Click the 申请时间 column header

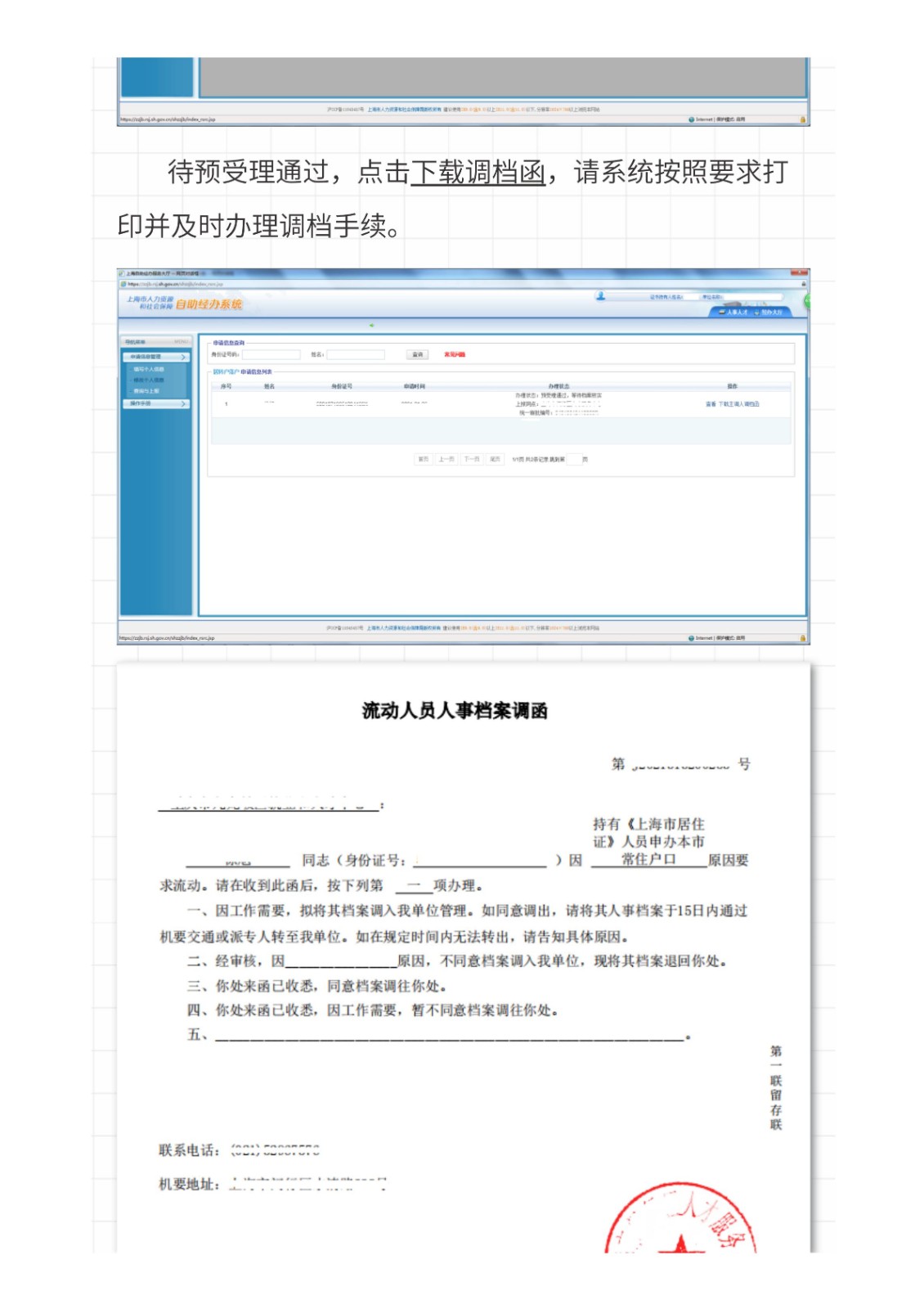click(x=415, y=386)
